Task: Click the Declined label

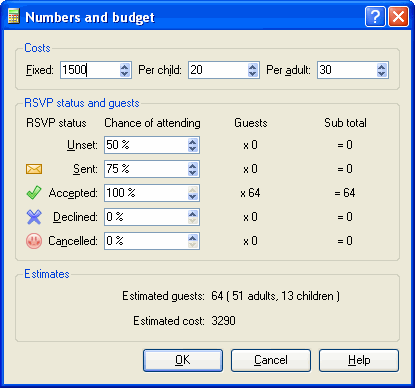Action: 75,217
